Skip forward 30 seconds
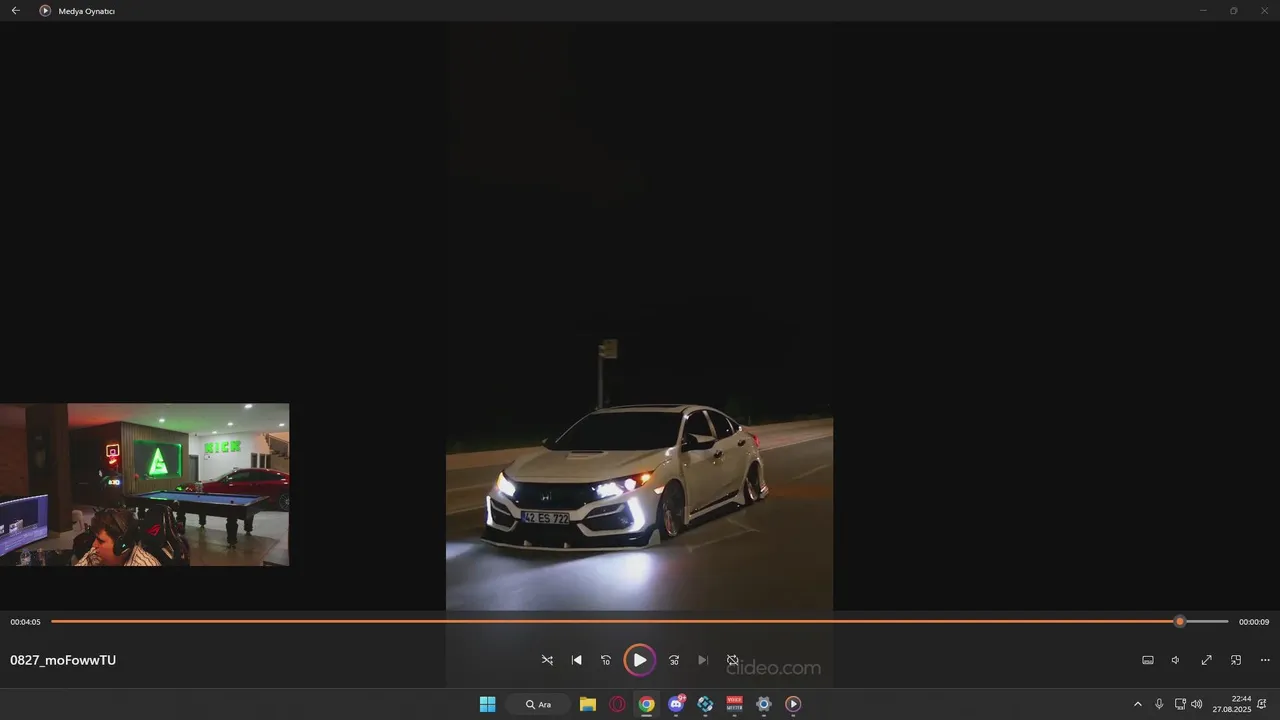The width and height of the screenshot is (1280, 720). point(674,660)
